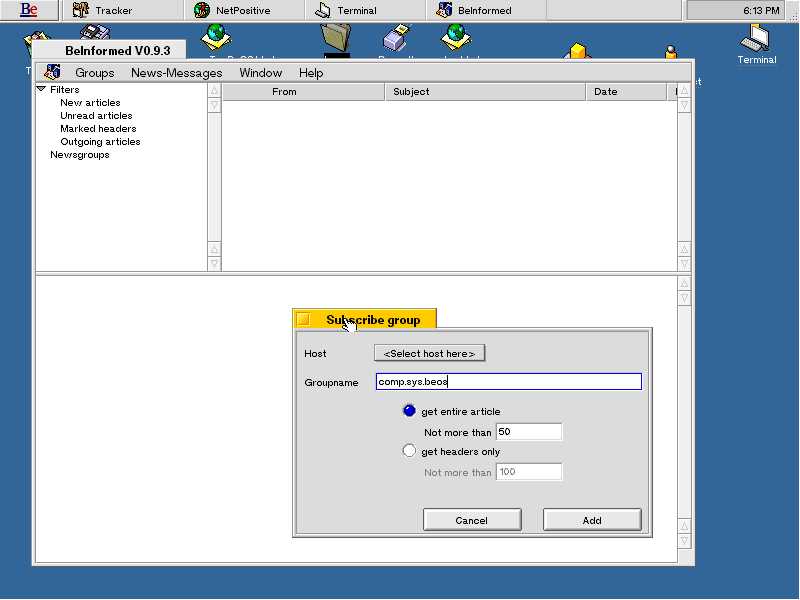Click the BeInformed V0.9.3 window title tab
Image resolution: width=800 pixels, height=600 pixels.
pyautogui.click(x=109, y=51)
